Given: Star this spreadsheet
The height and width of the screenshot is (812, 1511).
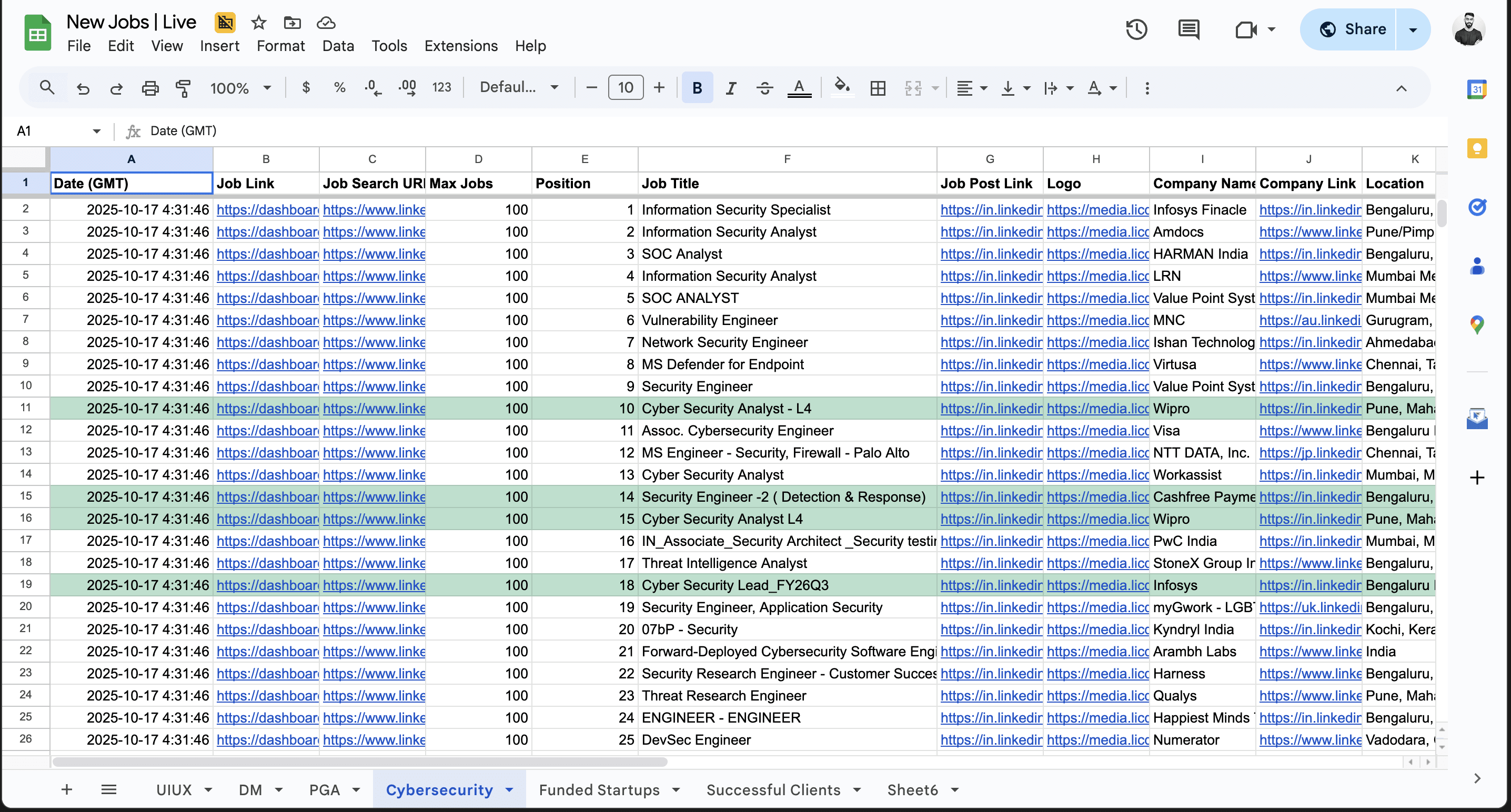Looking at the screenshot, I should click(x=259, y=23).
